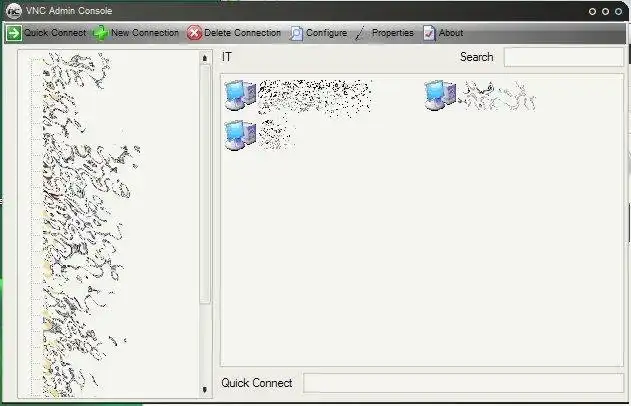Click the last title bar circle button

[619, 11]
